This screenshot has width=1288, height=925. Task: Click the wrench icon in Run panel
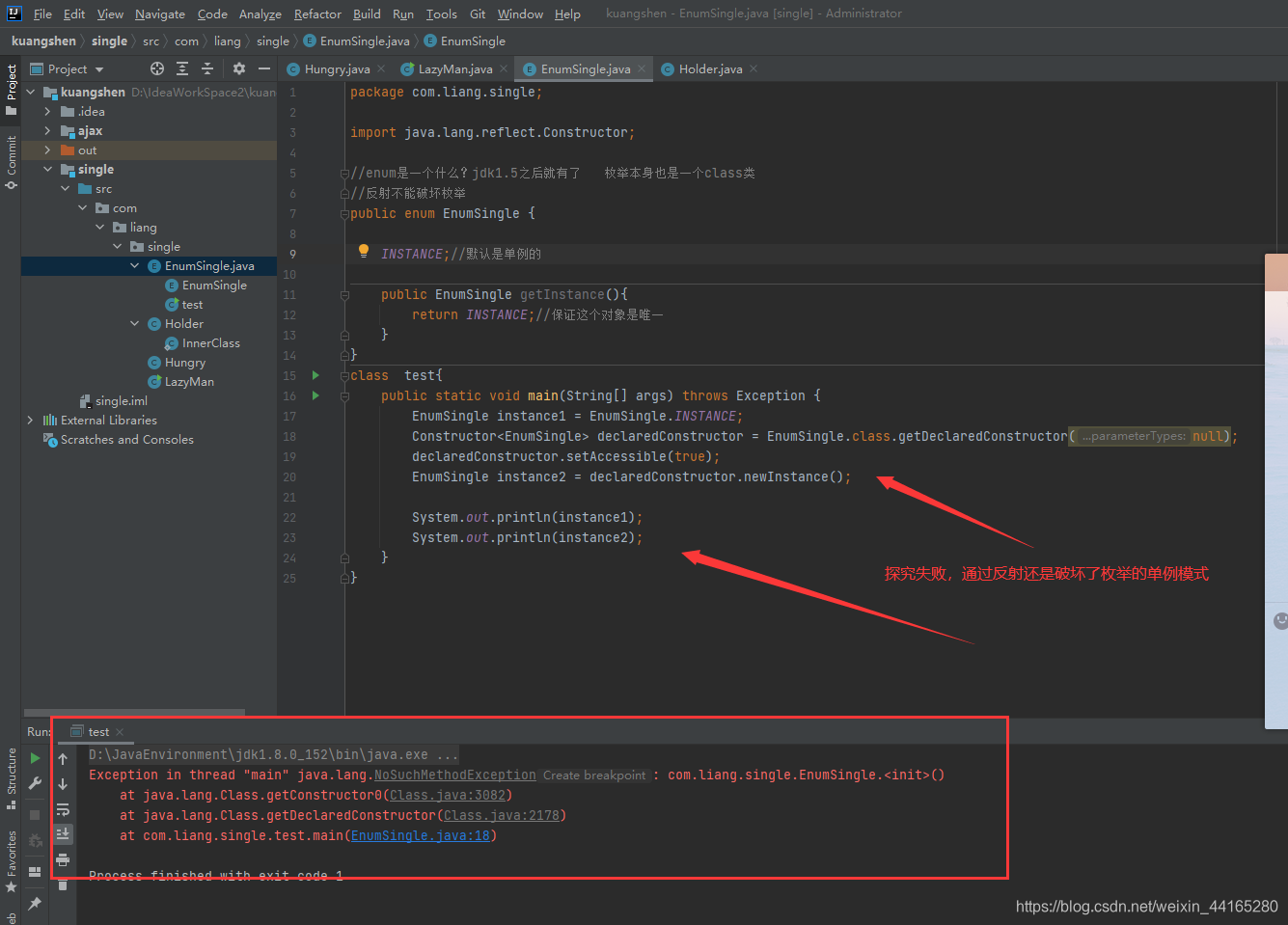click(36, 784)
